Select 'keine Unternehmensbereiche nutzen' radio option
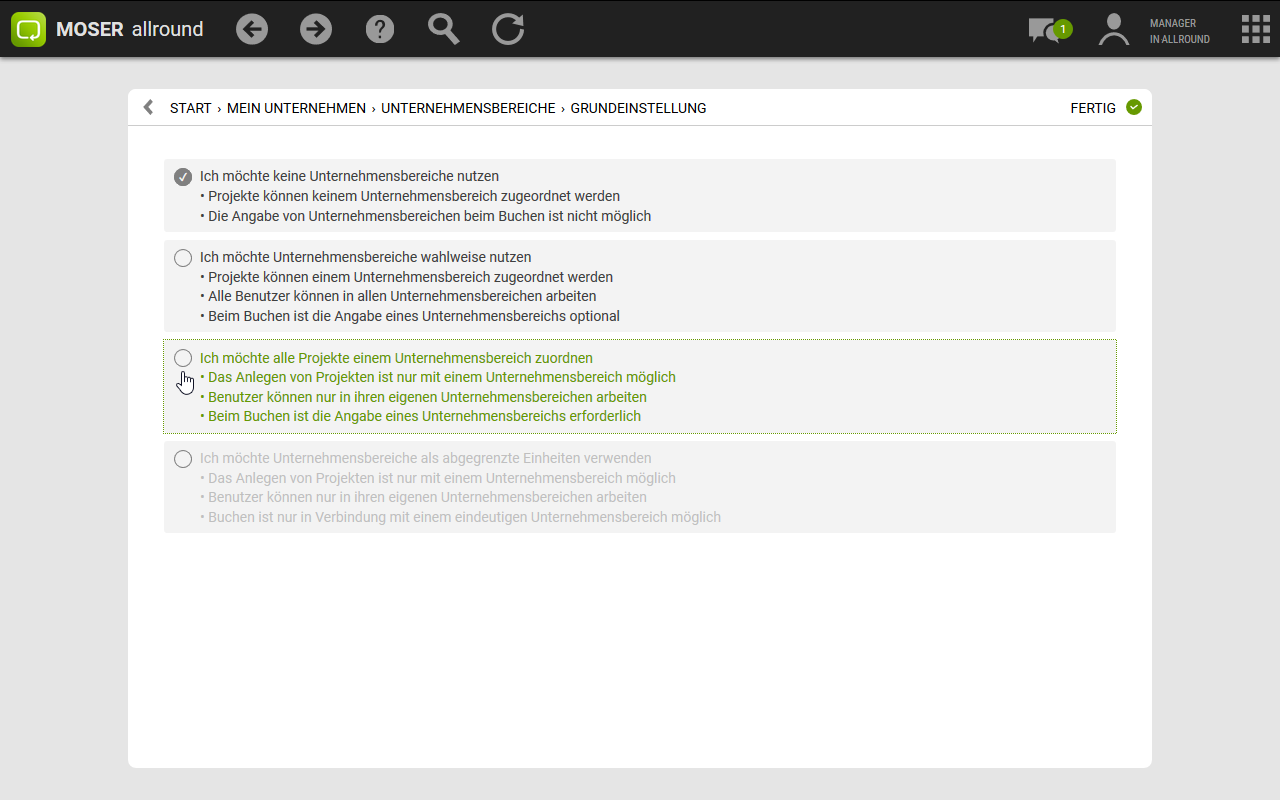The height and width of the screenshot is (800, 1280). point(183,177)
